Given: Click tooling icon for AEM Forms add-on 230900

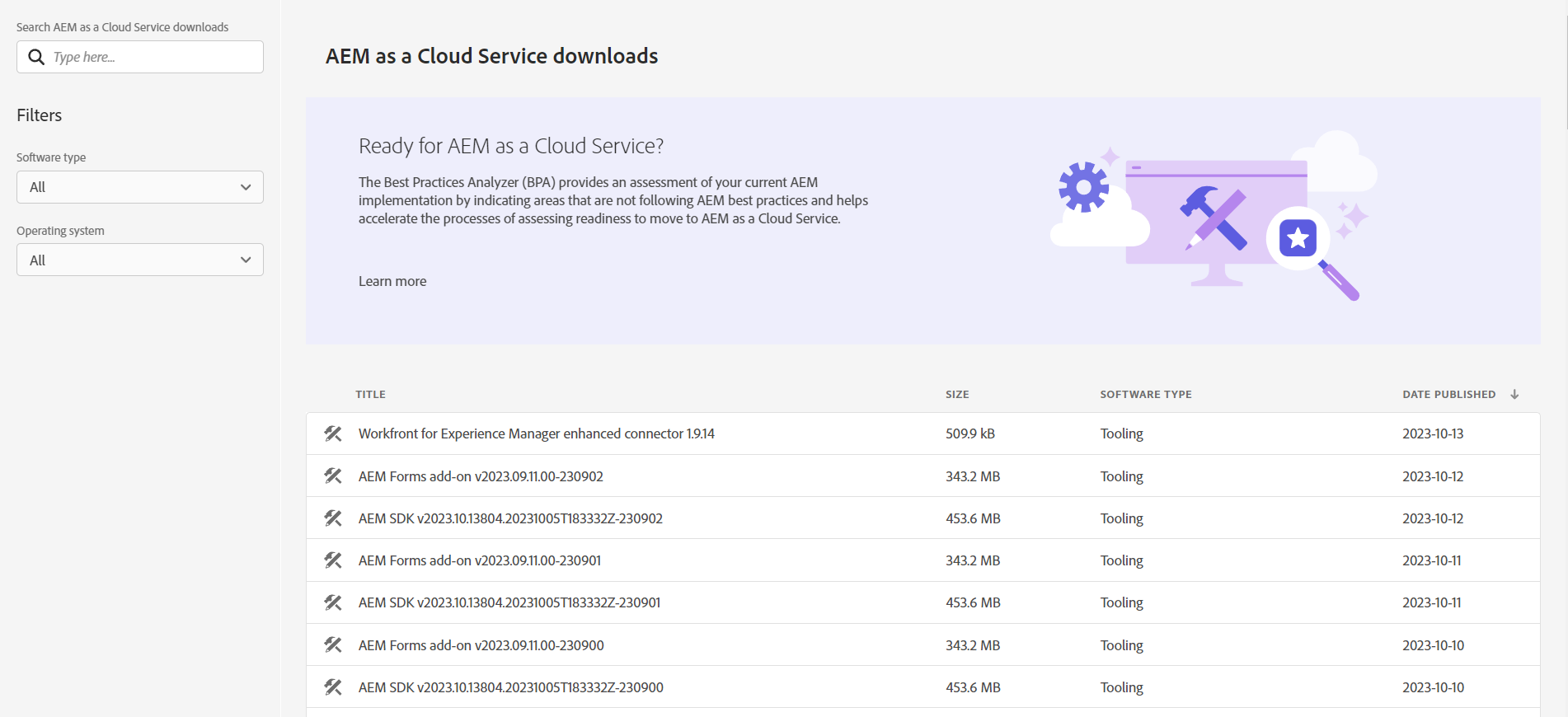Looking at the screenshot, I should click(x=333, y=645).
